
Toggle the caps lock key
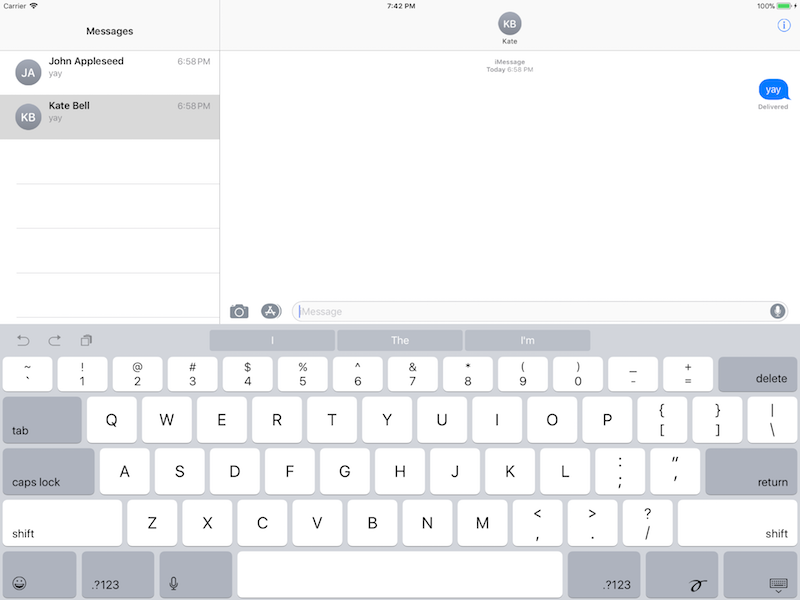[48, 471]
